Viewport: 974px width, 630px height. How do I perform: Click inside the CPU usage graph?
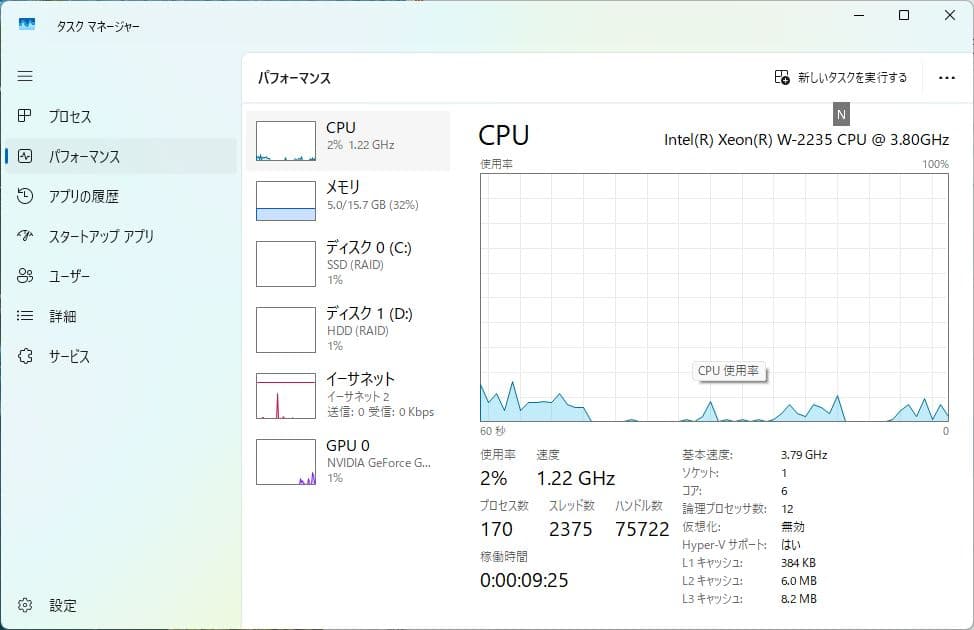click(x=715, y=300)
